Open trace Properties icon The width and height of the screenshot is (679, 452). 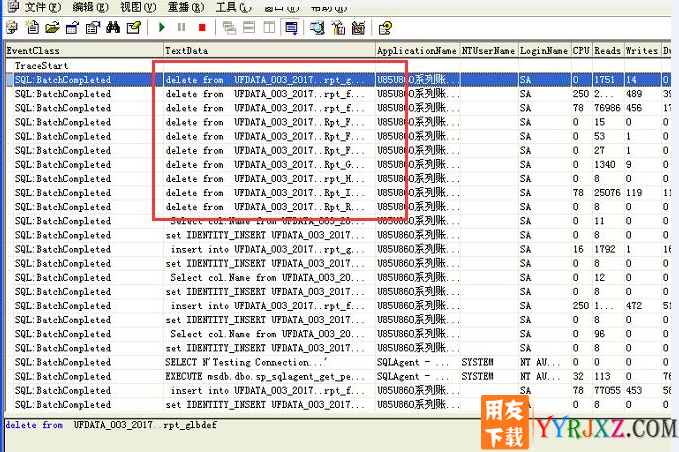93,28
